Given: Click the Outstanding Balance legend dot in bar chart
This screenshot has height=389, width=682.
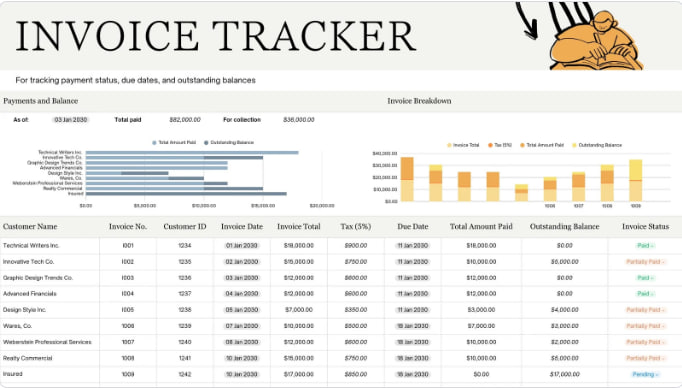Looking at the screenshot, I should tap(206, 143).
